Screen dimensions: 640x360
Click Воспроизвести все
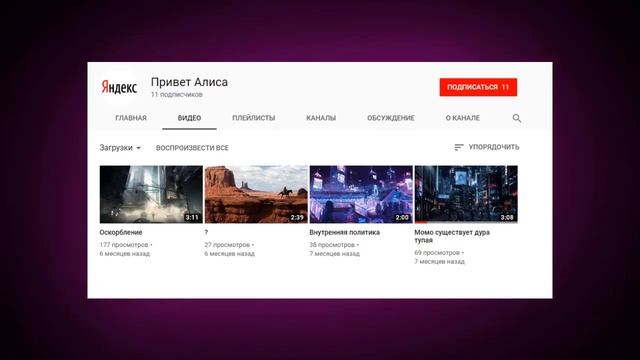(x=192, y=148)
